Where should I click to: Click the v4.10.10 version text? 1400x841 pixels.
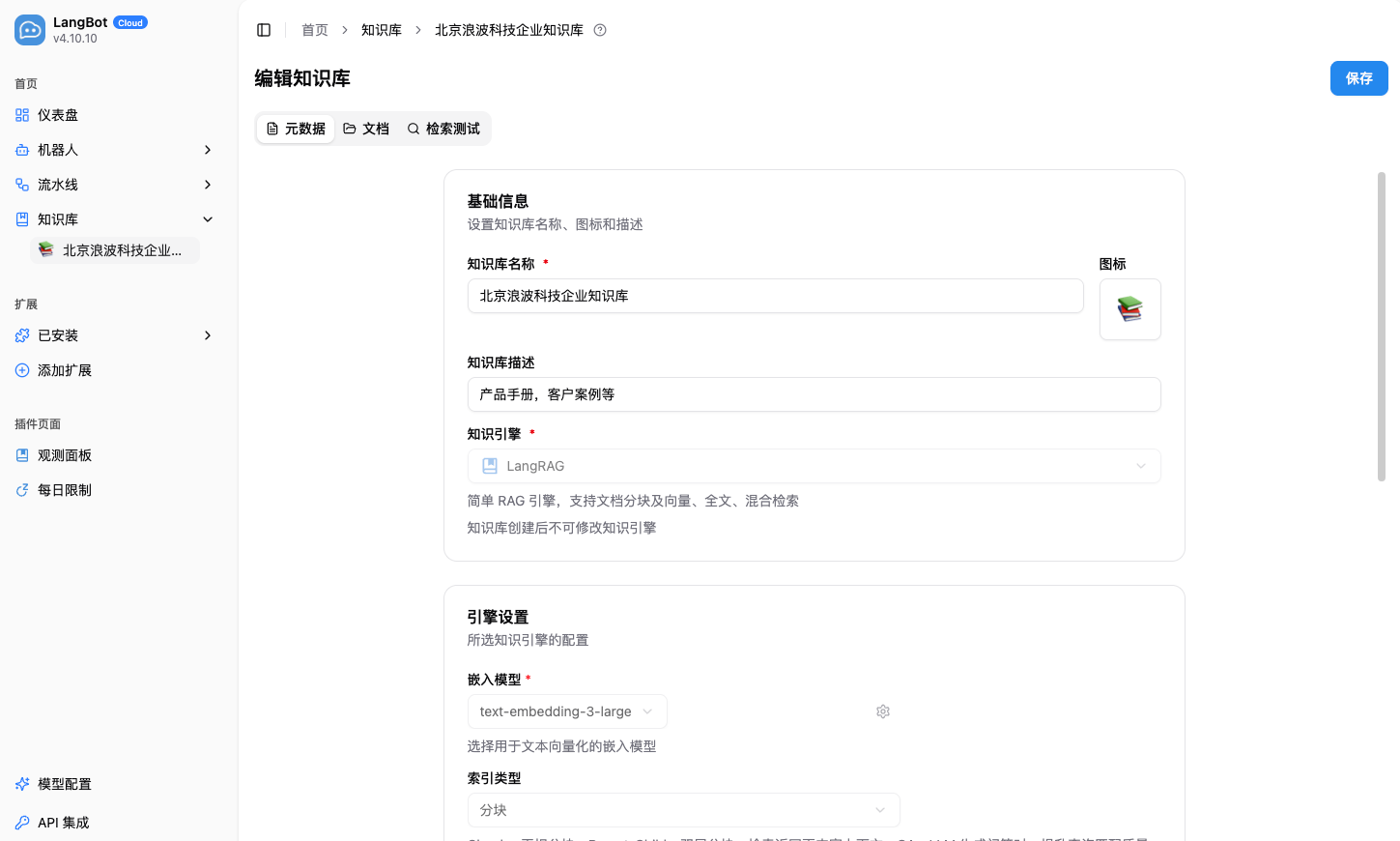[75, 39]
